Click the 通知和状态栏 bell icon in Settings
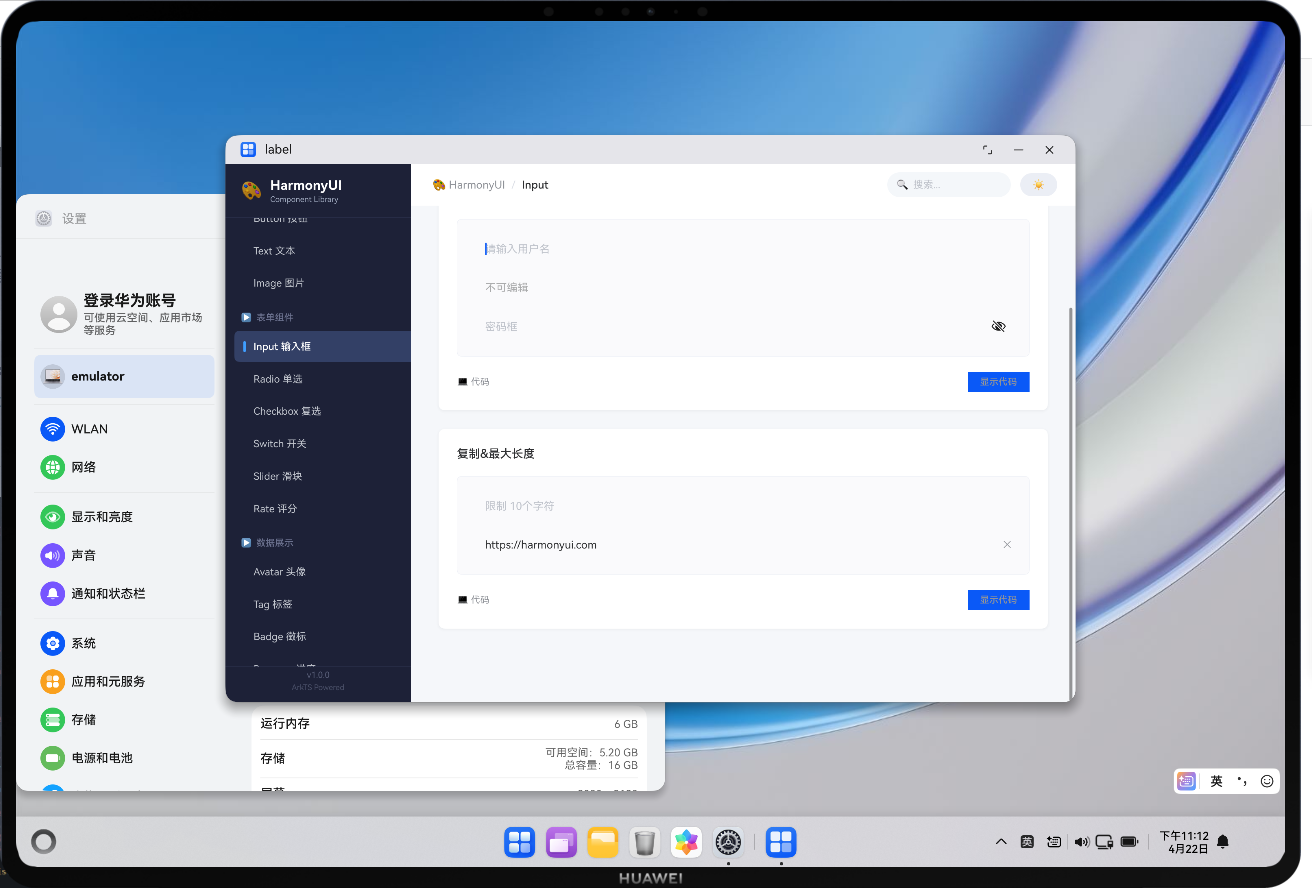Screen dimensions: 1312x888 coord(52,593)
